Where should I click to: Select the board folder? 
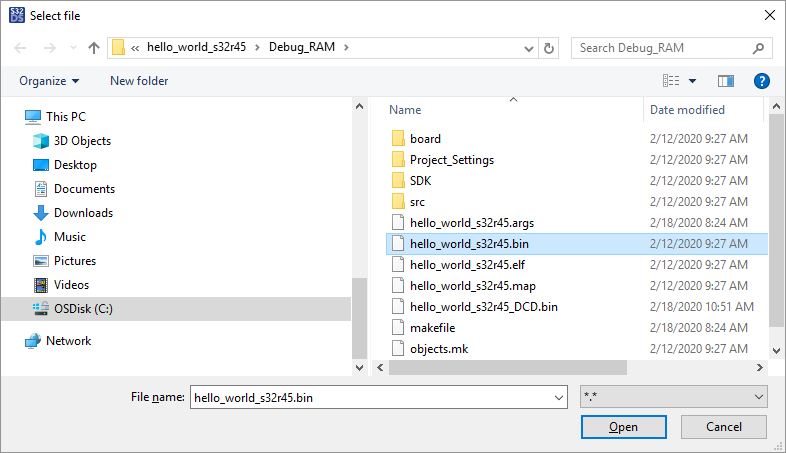click(425, 139)
